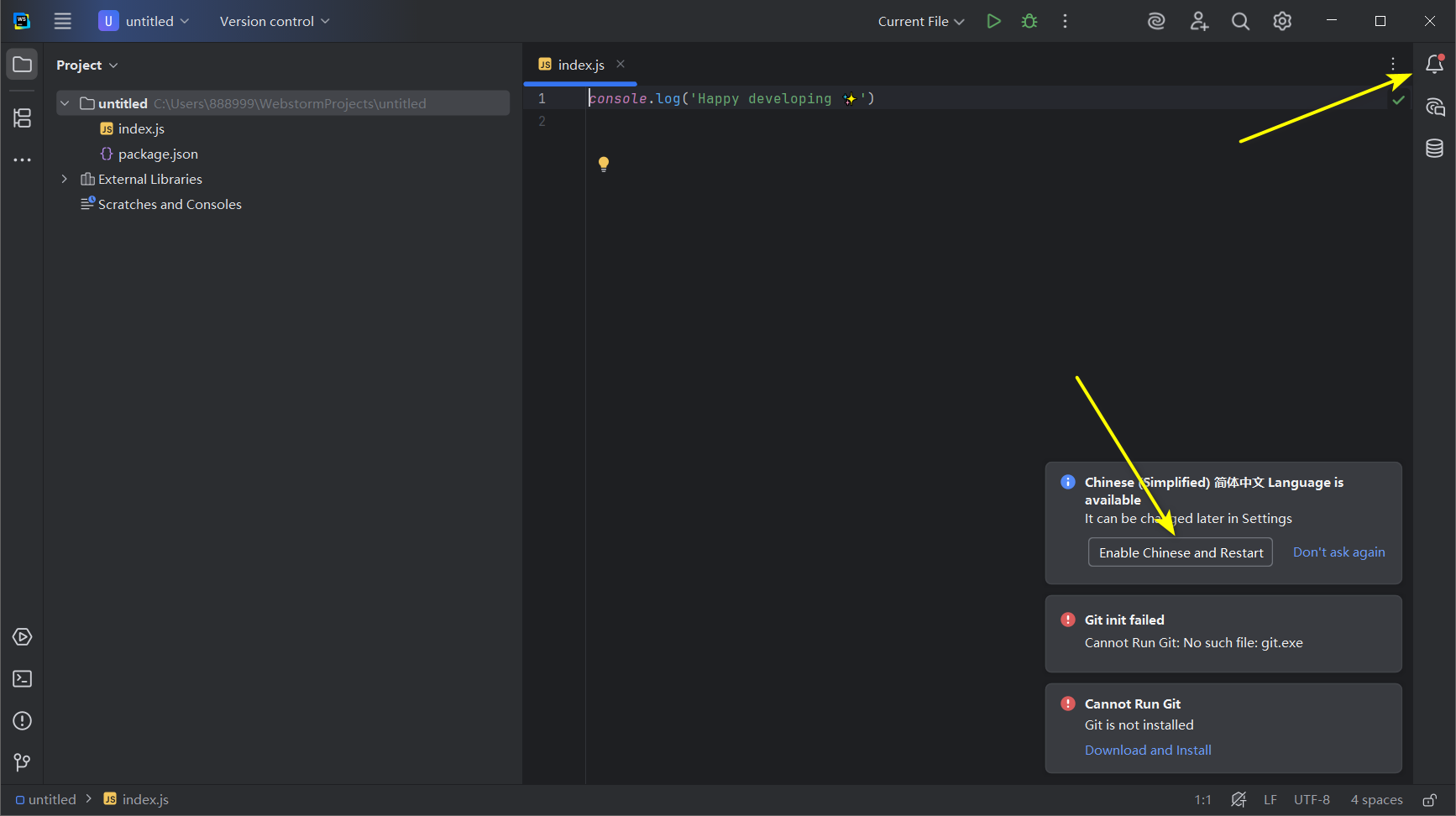
Task: Open the untitled project dropdown
Action: click(144, 21)
